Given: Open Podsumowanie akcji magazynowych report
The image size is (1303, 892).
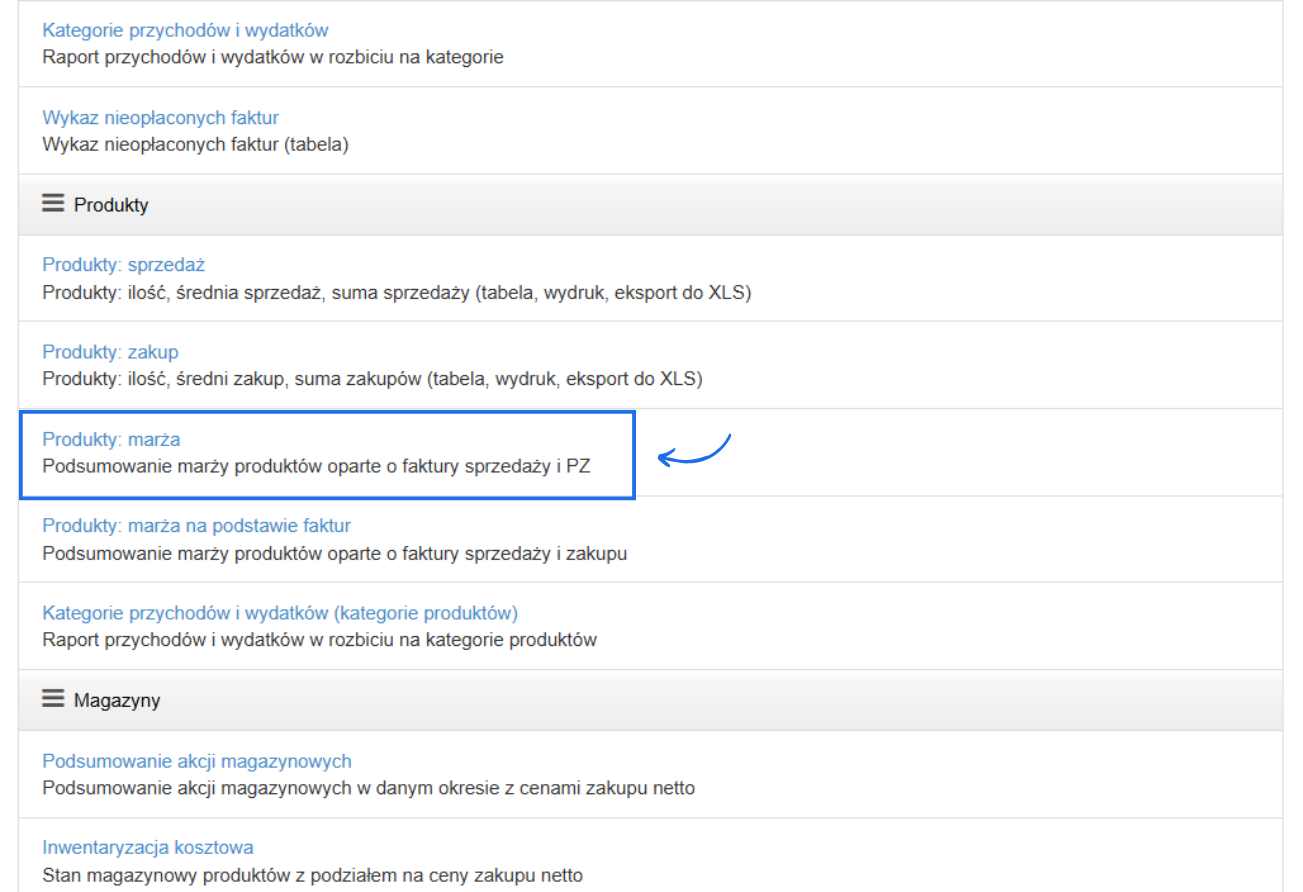Looking at the screenshot, I should coord(197,761).
